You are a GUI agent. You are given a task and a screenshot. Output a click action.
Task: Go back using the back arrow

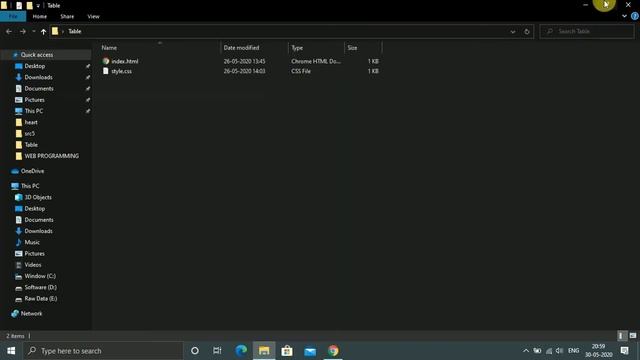(x=9, y=31)
